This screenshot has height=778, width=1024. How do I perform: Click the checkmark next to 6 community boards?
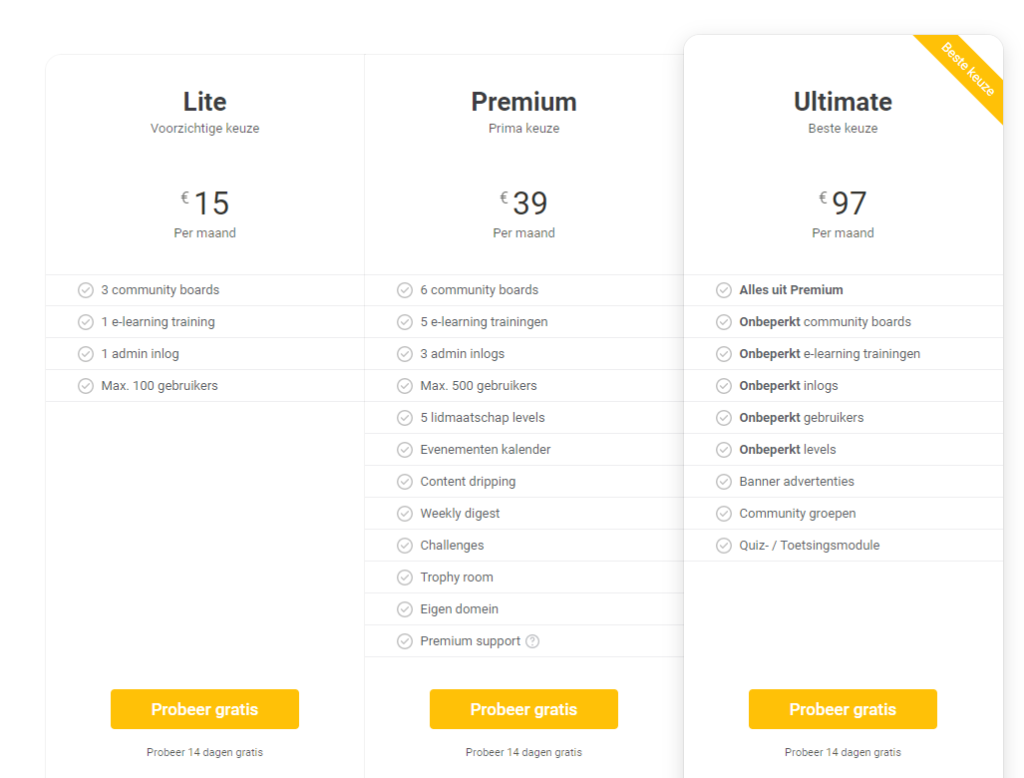(x=405, y=290)
